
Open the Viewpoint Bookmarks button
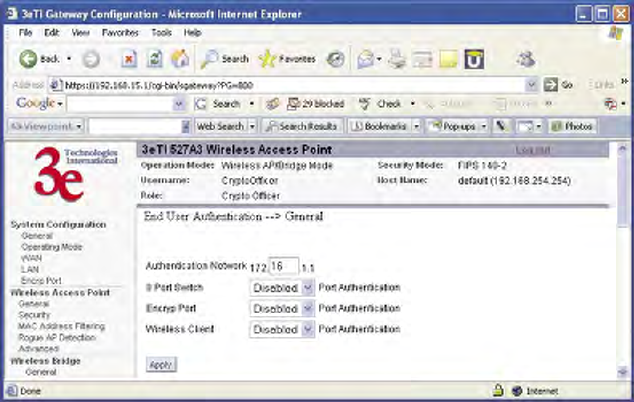coord(380,127)
